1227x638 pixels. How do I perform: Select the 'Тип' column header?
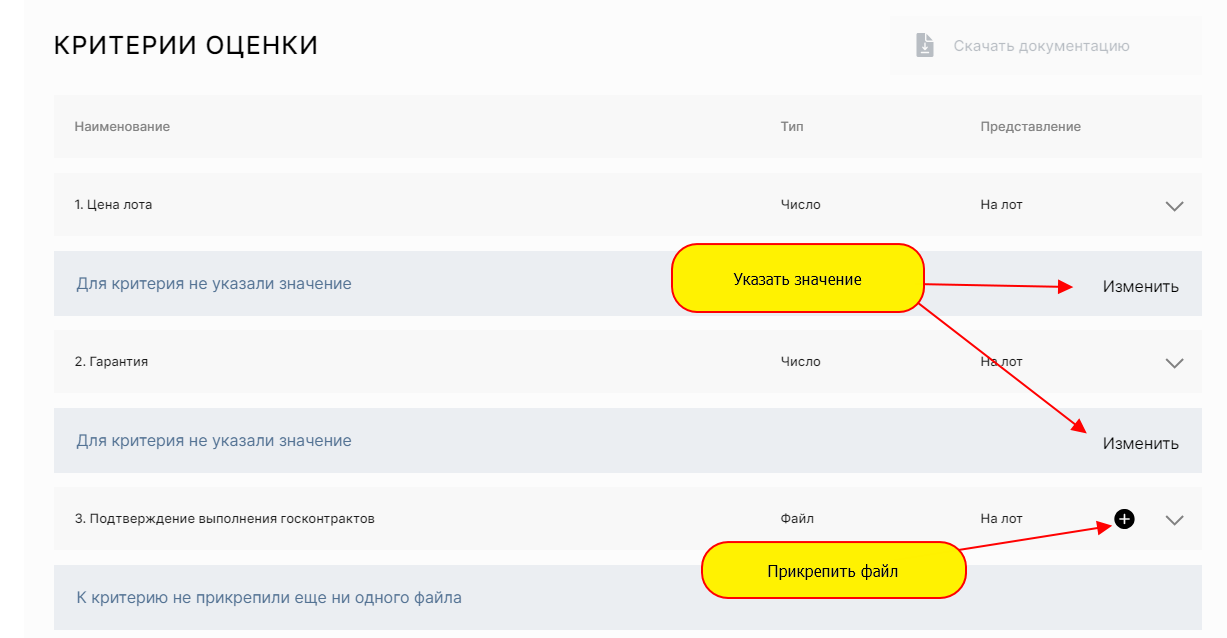click(x=791, y=127)
